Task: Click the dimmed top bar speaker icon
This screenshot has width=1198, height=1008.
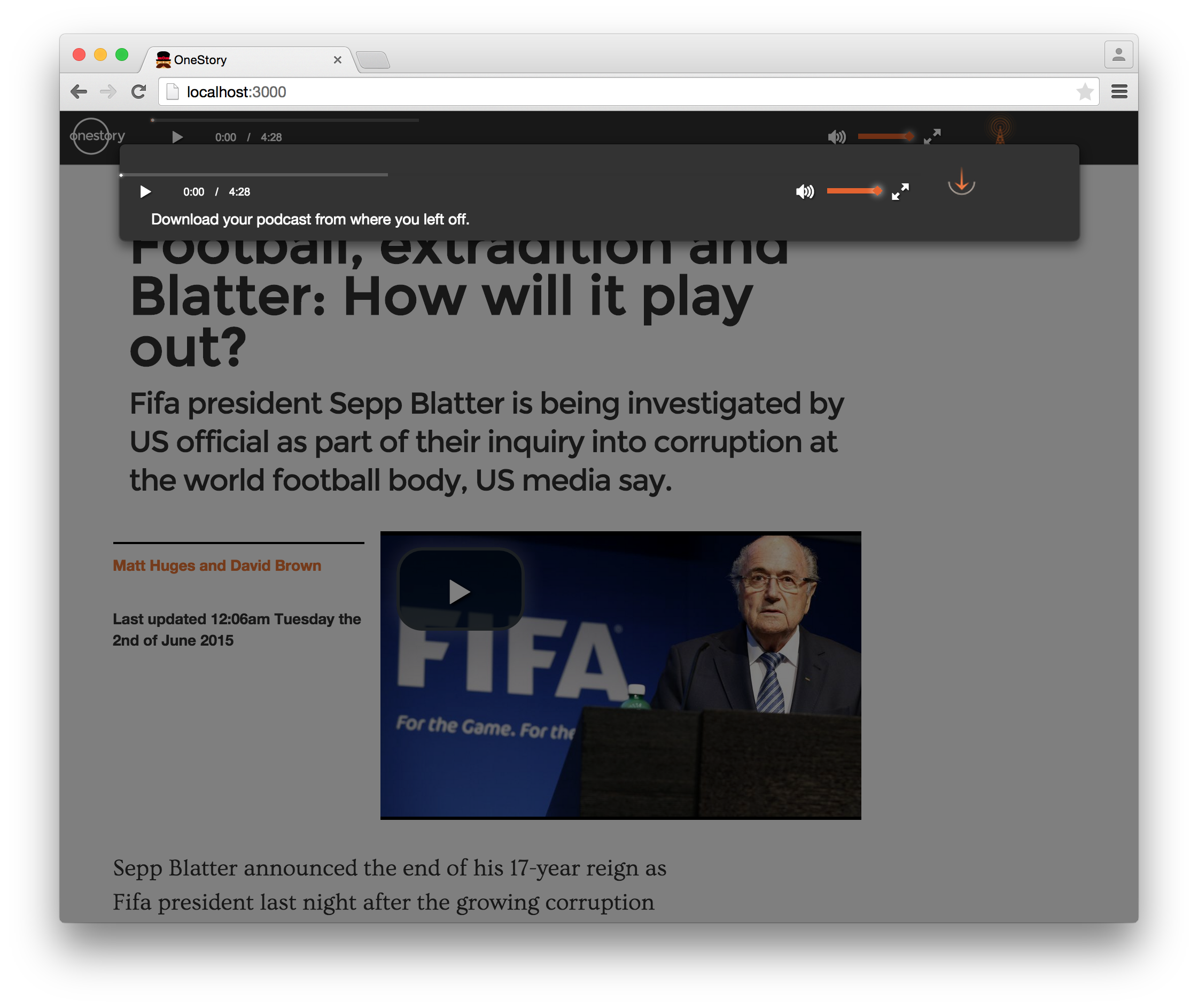Action: tap(836, 137)
